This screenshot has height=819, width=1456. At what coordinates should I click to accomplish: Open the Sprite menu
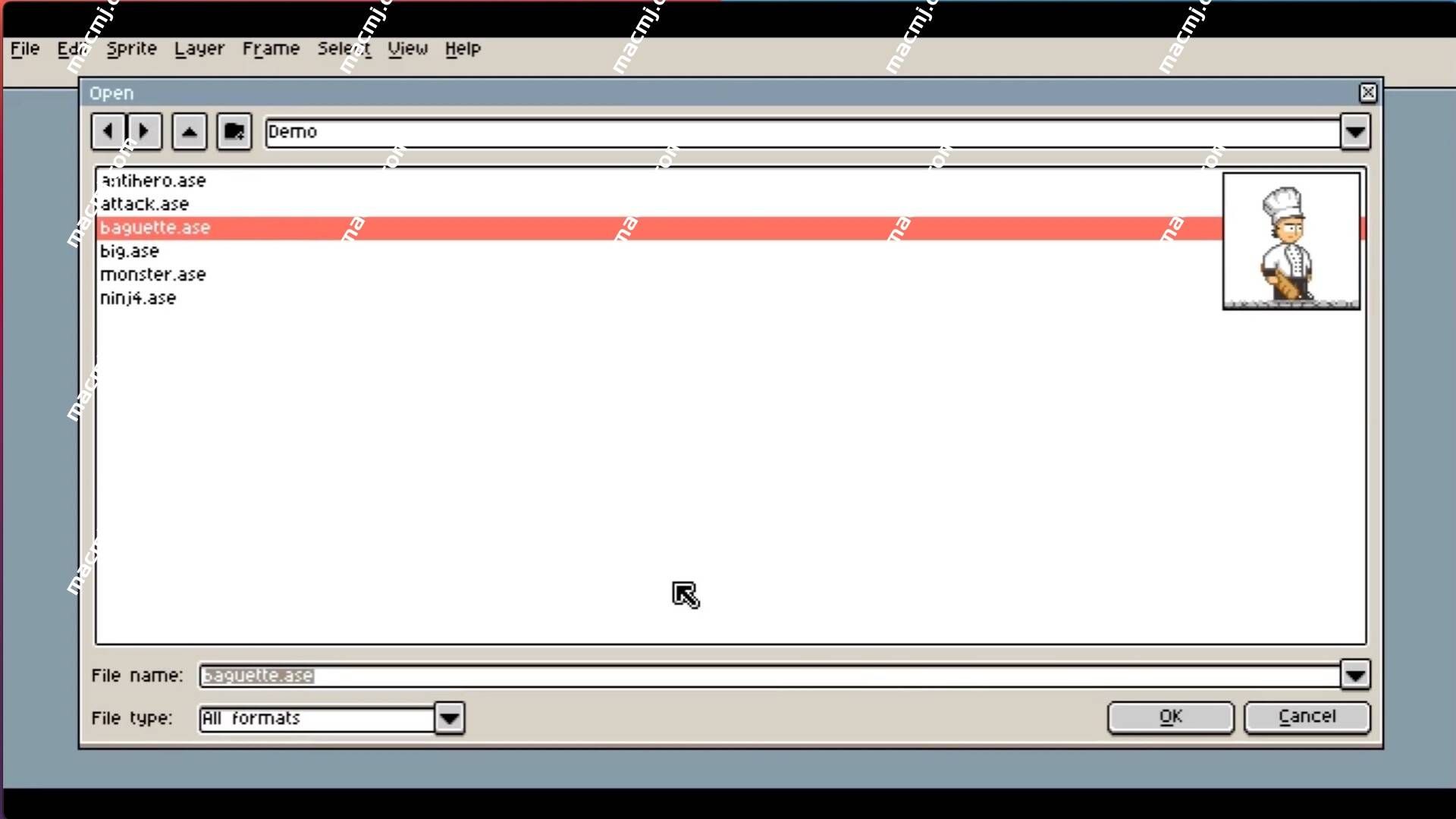point(131,48)
